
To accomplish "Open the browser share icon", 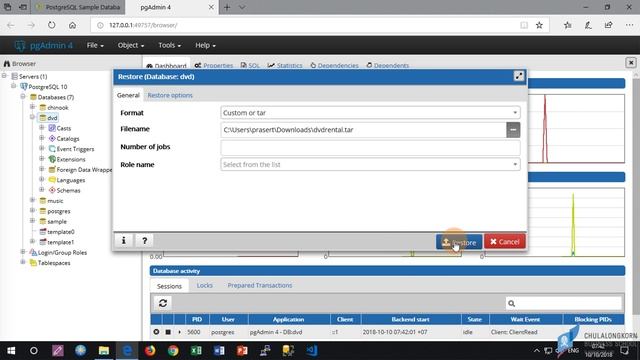I will pyautogui.click(x=608, y=25).
